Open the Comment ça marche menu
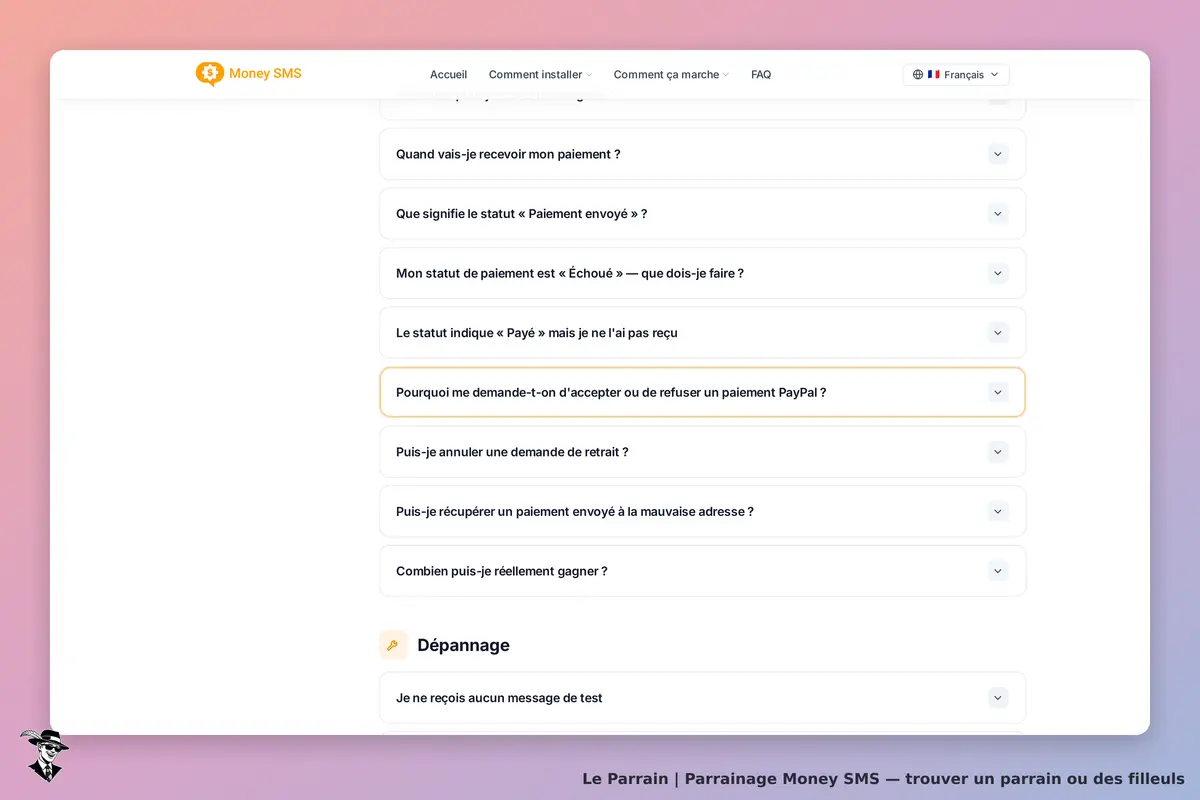 [671, 75]
